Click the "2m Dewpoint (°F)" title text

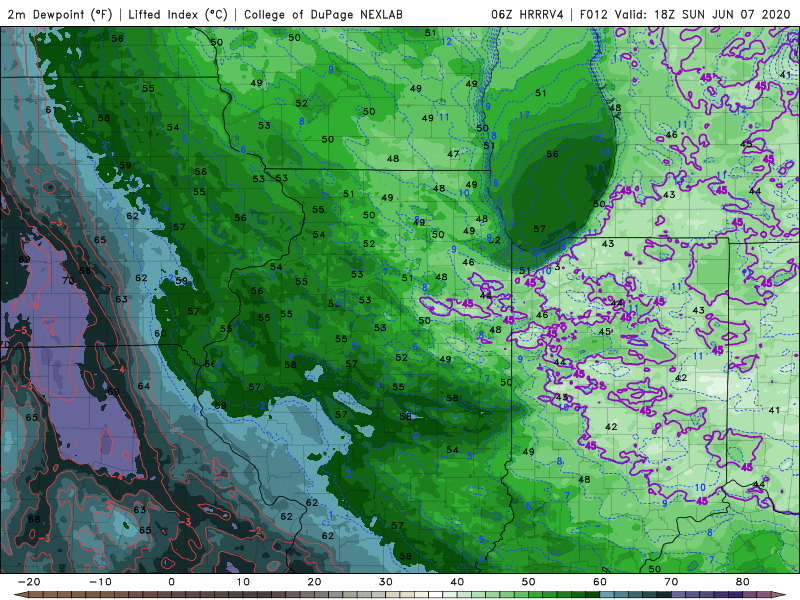(x=59, y=14)
